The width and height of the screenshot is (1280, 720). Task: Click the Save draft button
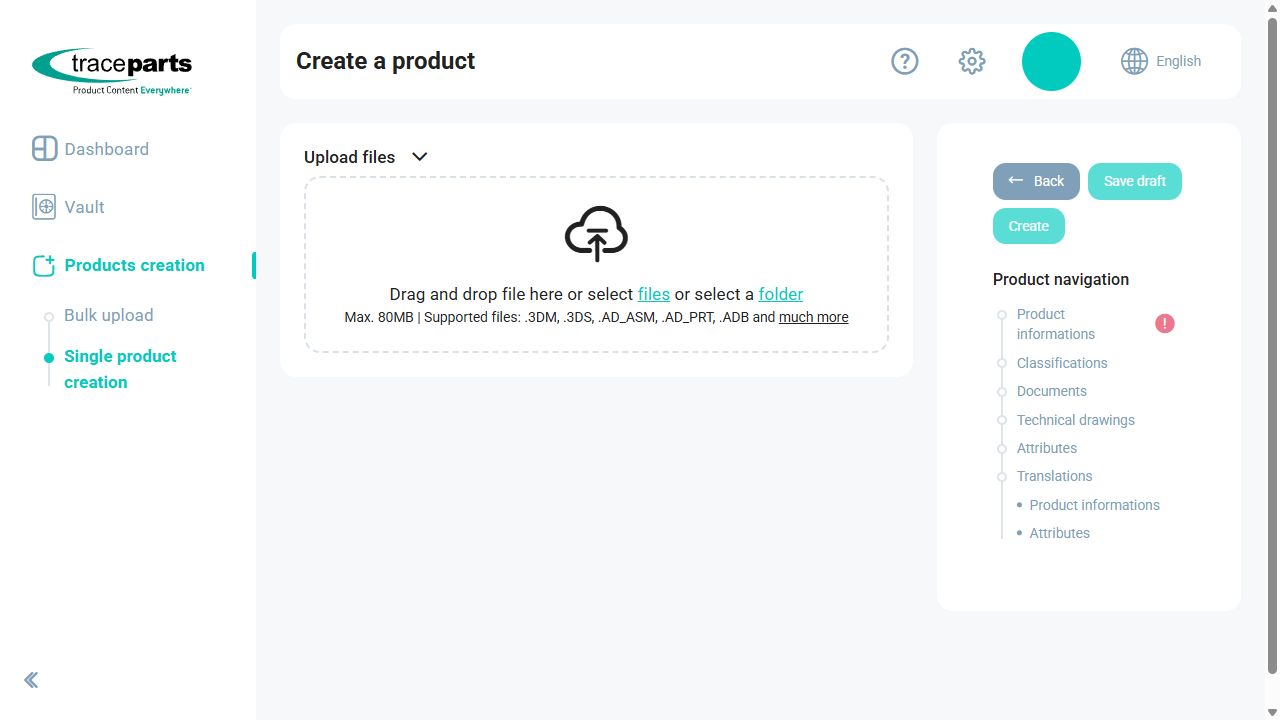coord(1135,181)
